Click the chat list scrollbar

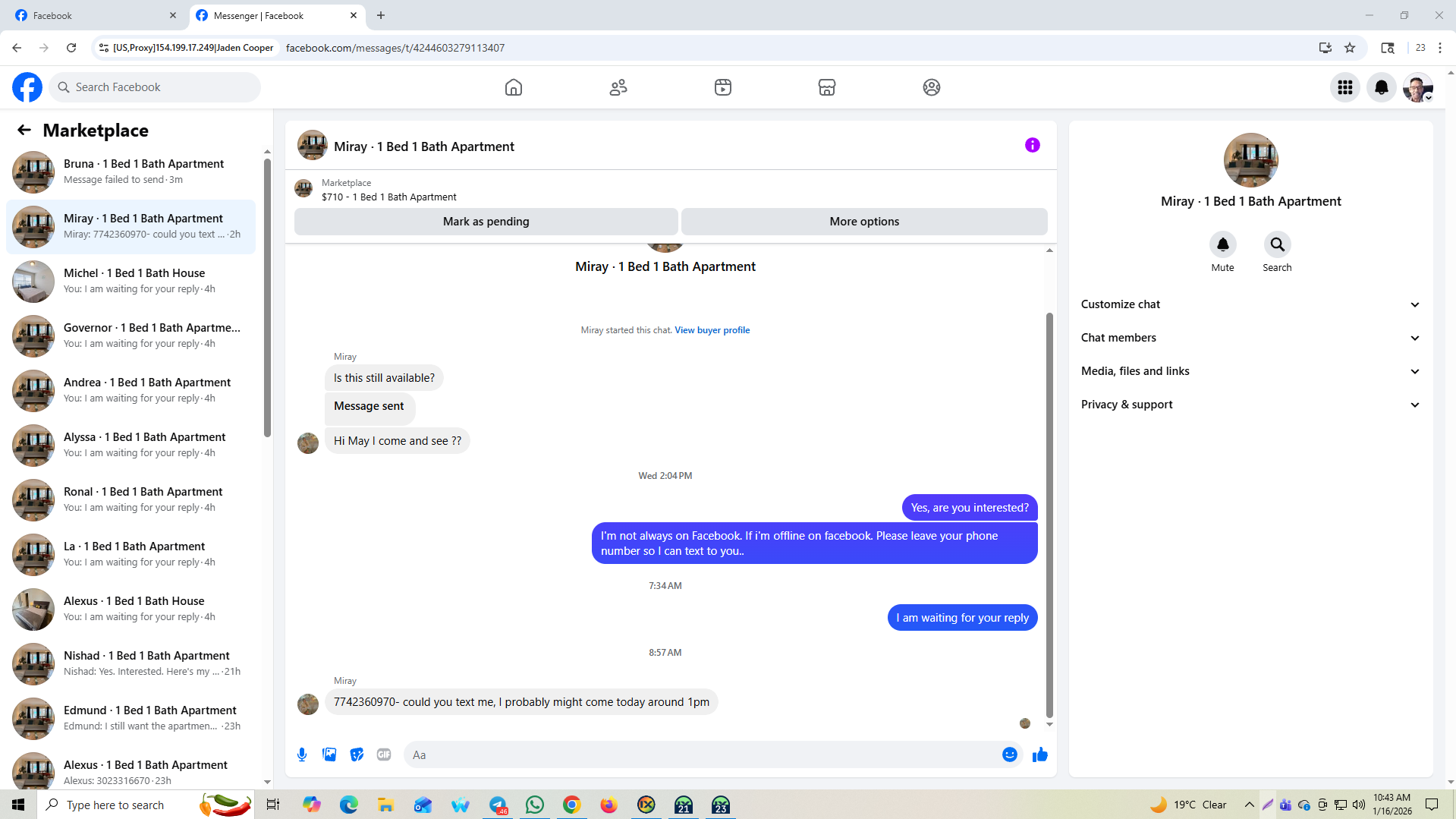267,298
